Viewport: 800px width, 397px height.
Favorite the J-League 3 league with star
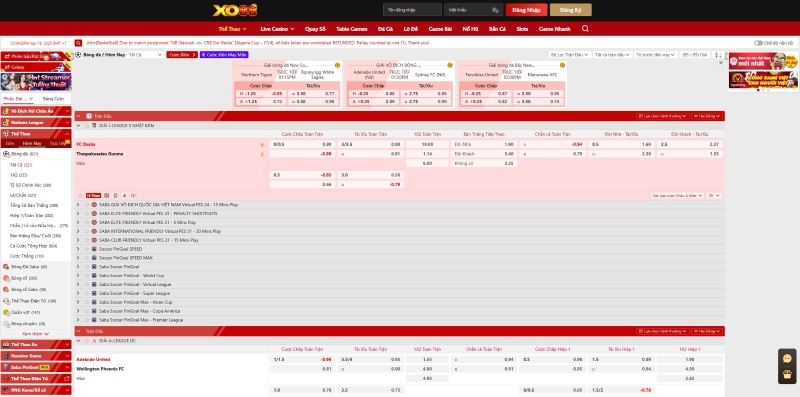point(86,126)
